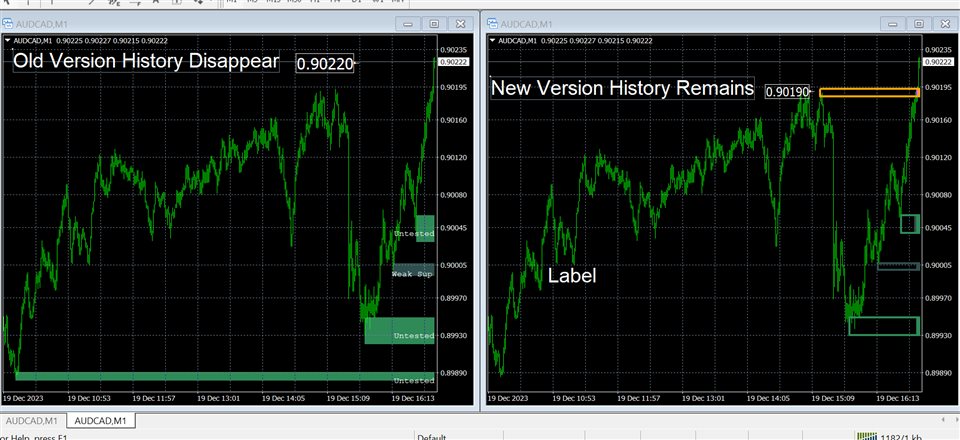
Task: Click the 0.89970 price axis label in right chart
Action: pyautogui.click(x=939, y=298)
